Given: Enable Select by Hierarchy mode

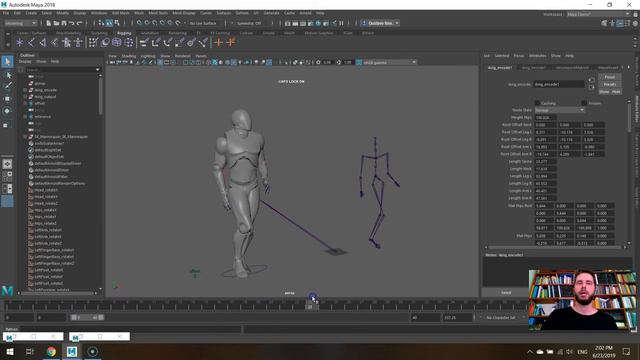Looking at the screenshot, I should pyautogui.click(x=102, y=23).
